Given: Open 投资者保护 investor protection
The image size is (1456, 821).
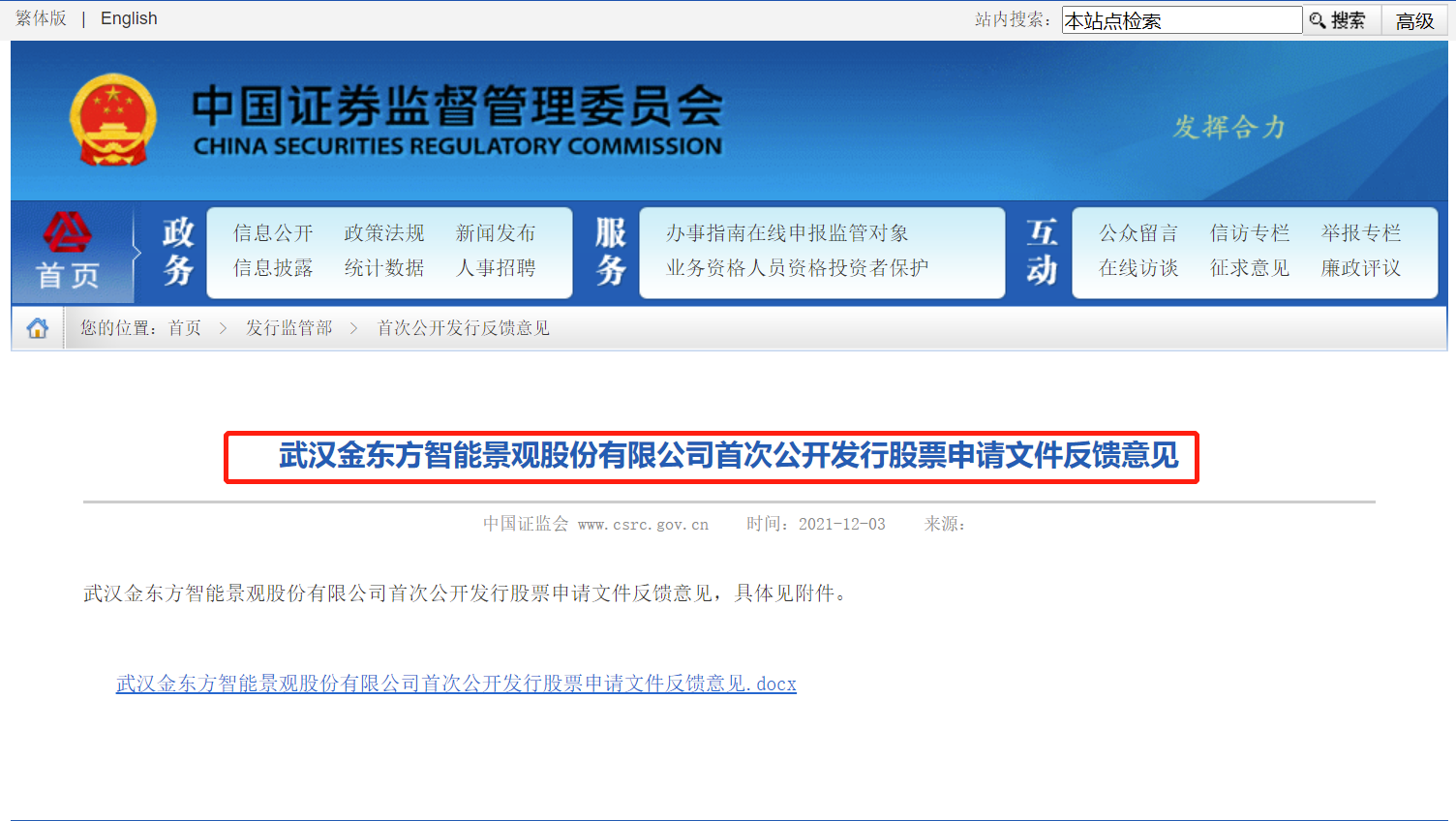Looking at the screenshot, I should pyautogui.click(x=879, y=268).
